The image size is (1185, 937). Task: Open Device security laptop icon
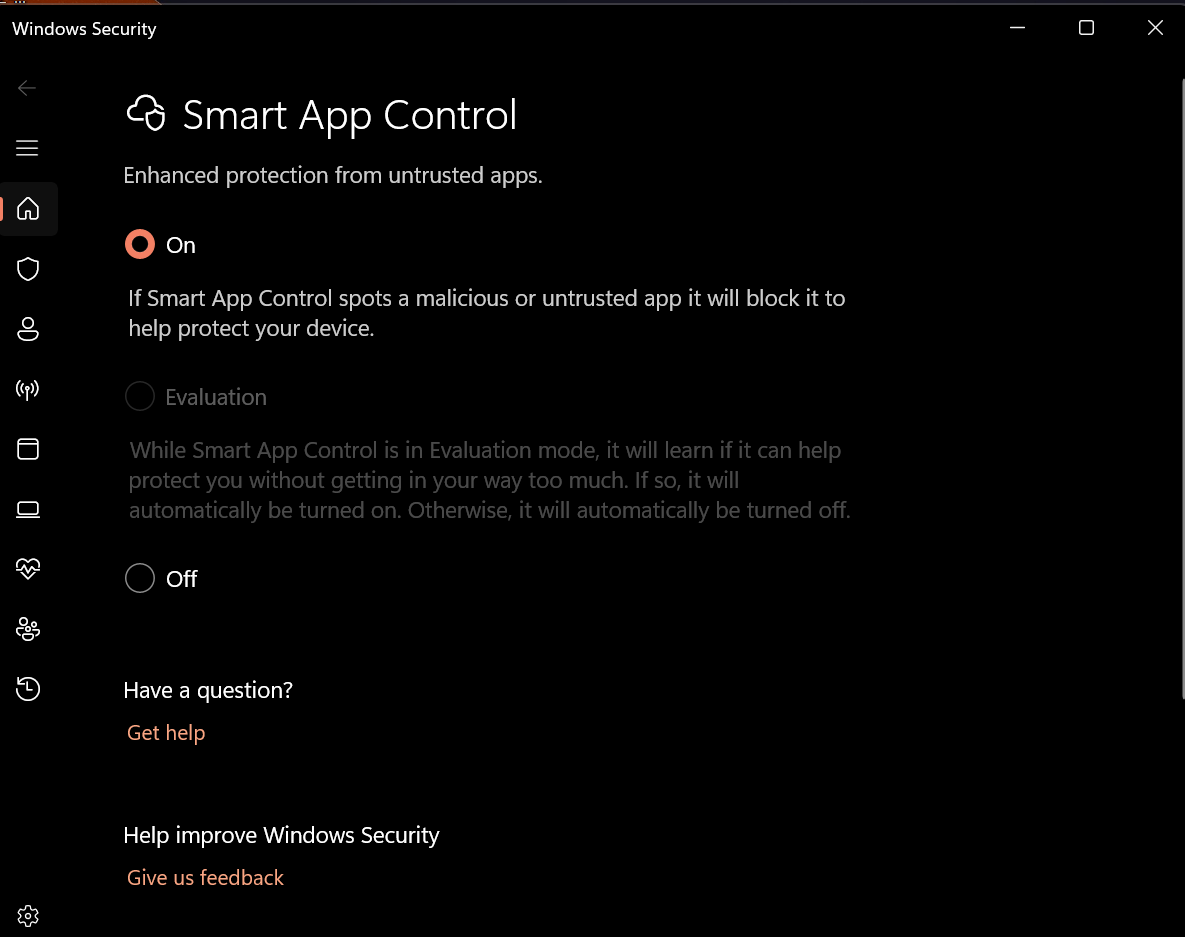point(28,510)
